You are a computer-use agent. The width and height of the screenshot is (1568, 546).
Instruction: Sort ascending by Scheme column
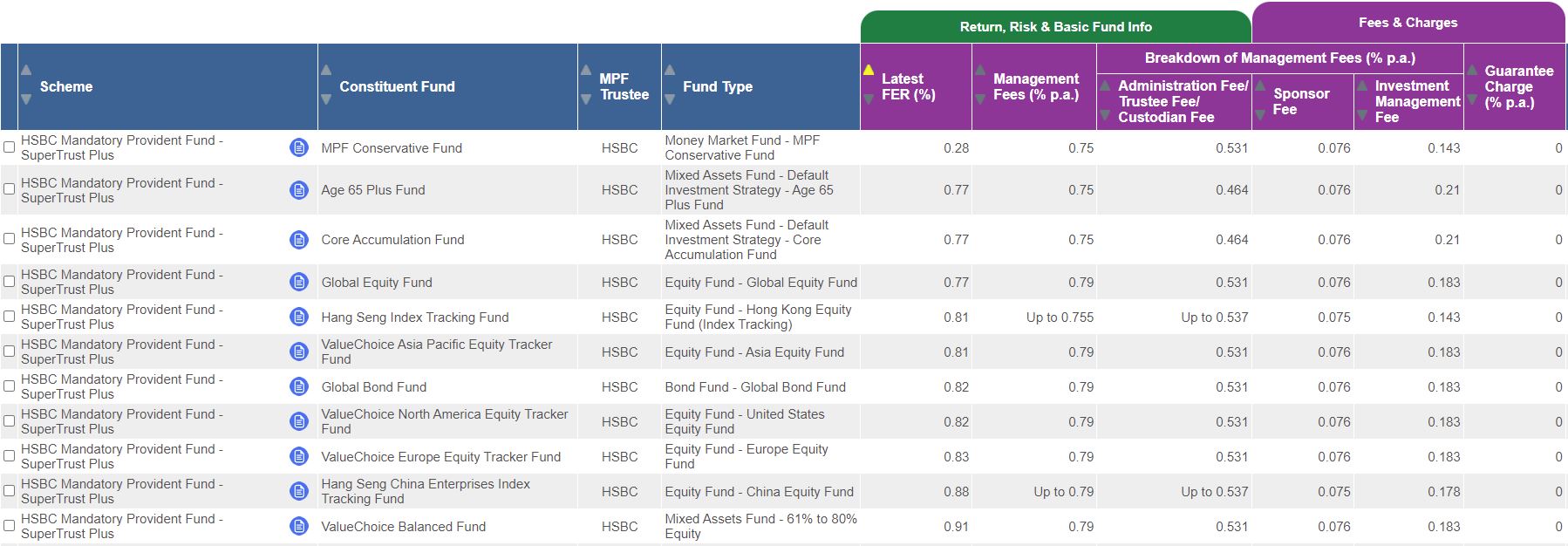click(26, 70)
